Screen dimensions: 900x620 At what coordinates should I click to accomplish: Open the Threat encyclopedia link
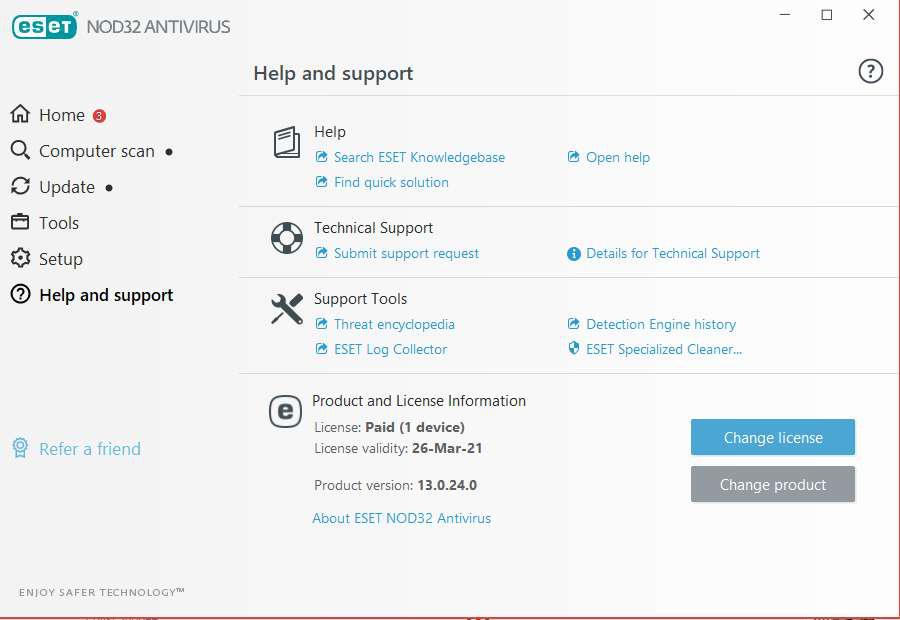click(394, 324)
